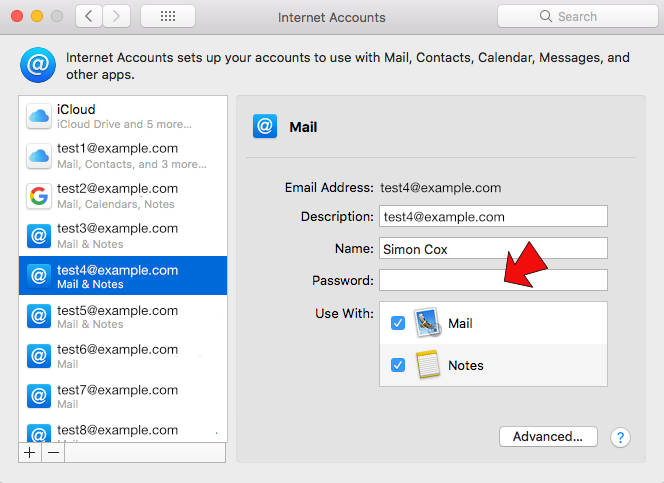The height and width of the screenshot is (483, 664).
Task: Click the @ icon beside test4@example.com
Action: tap(39, 276)
